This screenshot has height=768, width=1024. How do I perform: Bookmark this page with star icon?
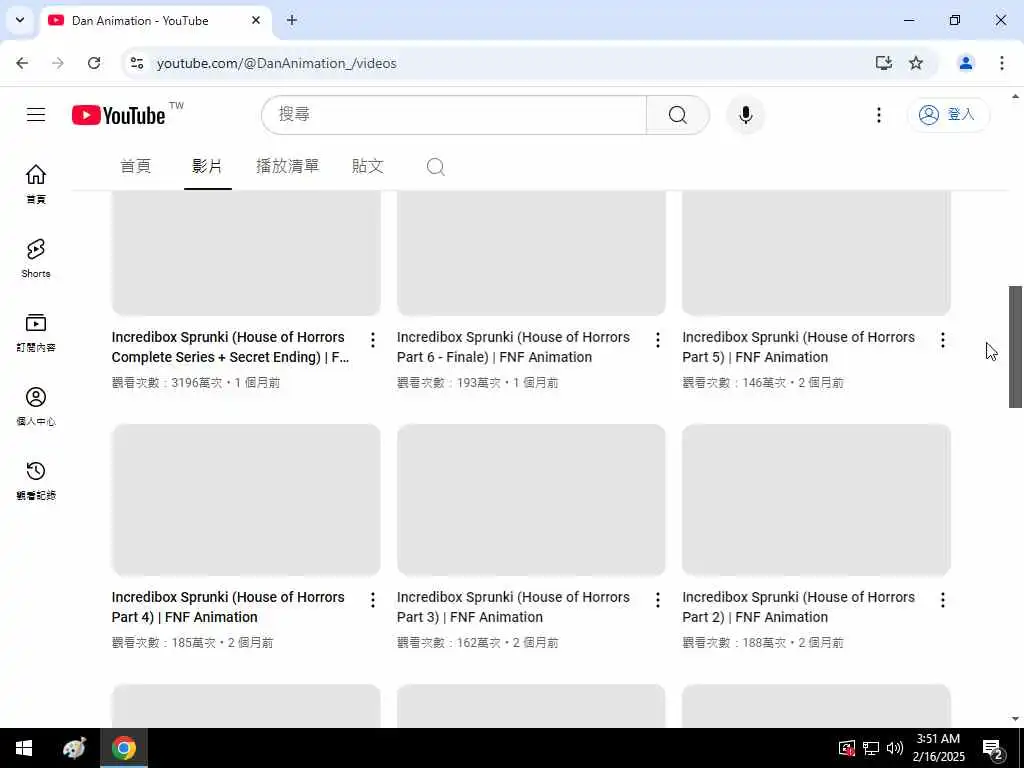pyautogui.click(x=916, y=63)
